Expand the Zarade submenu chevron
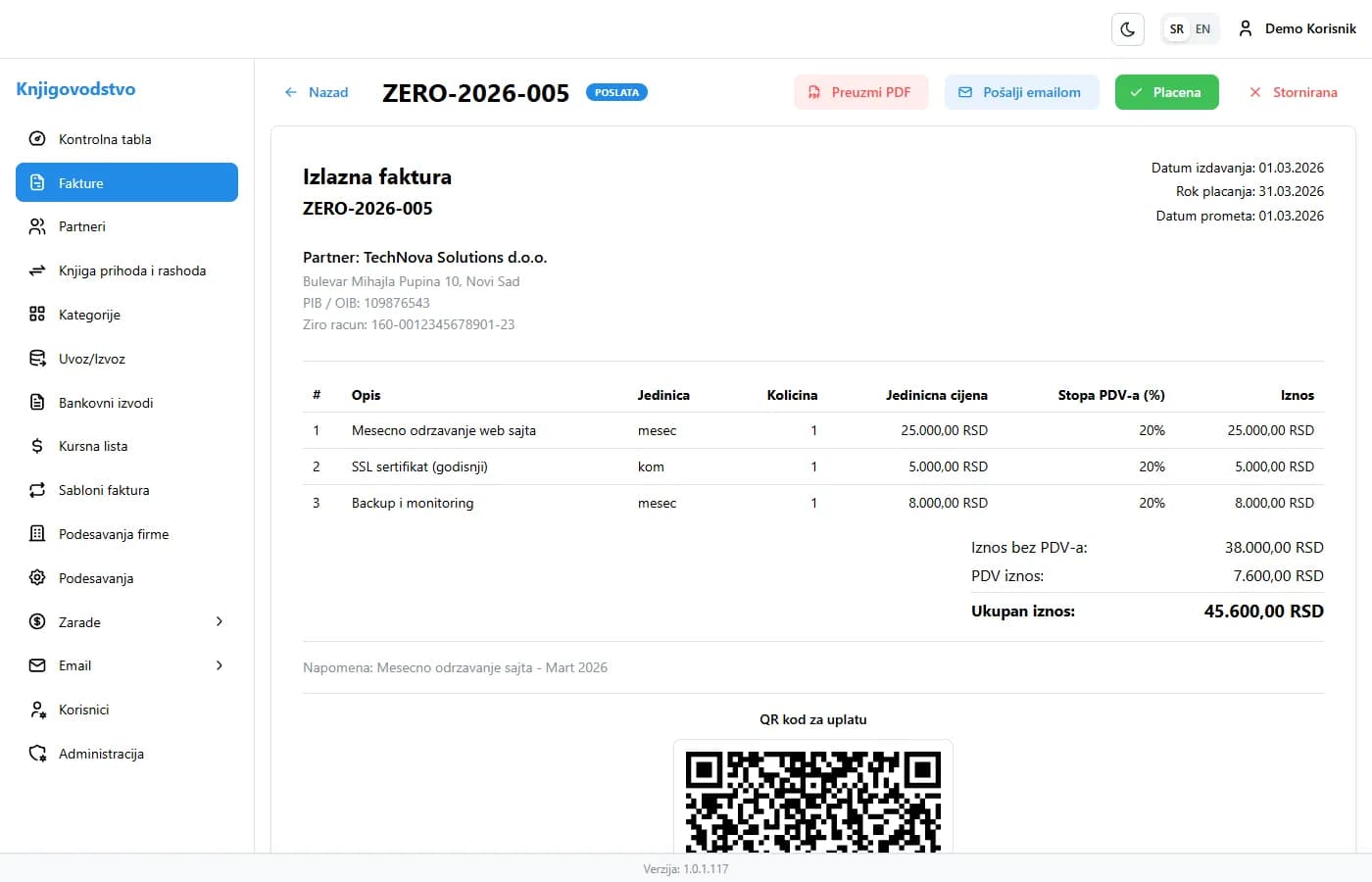 pos(220,621)
